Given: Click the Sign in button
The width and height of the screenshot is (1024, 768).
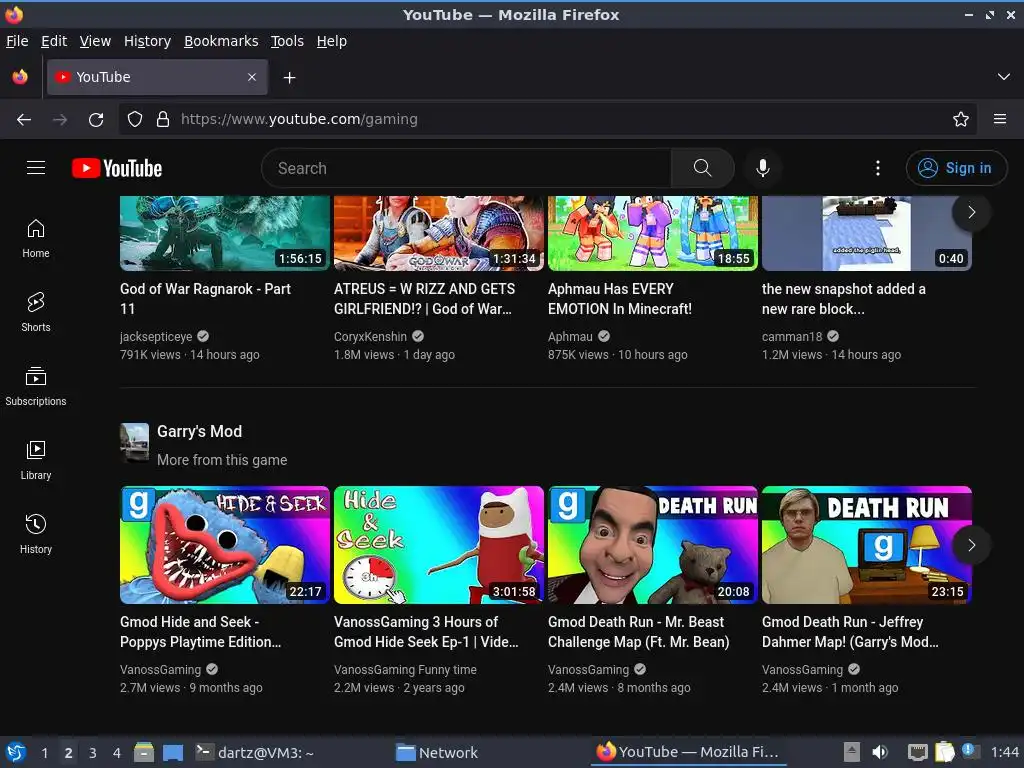Looking at the screenshot, I should tap(956, 168).
